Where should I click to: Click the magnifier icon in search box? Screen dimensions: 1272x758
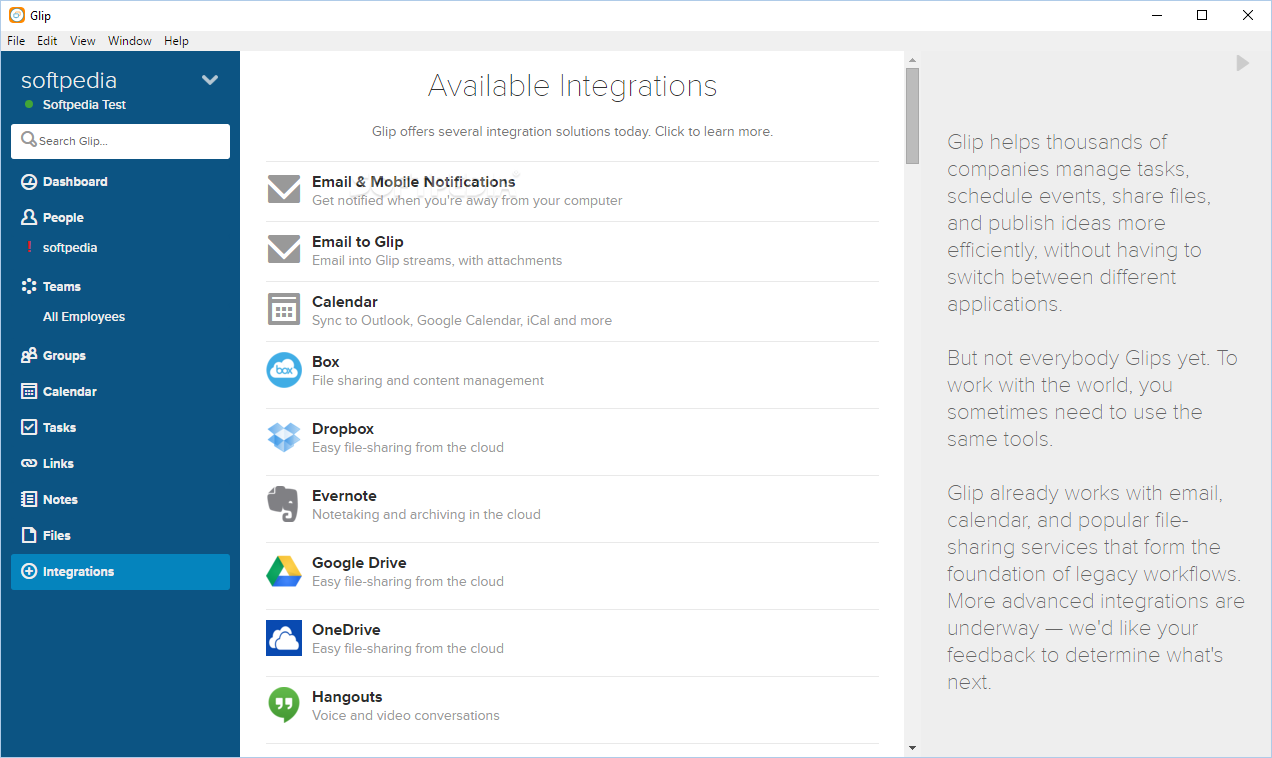click(x=29, y=140)
